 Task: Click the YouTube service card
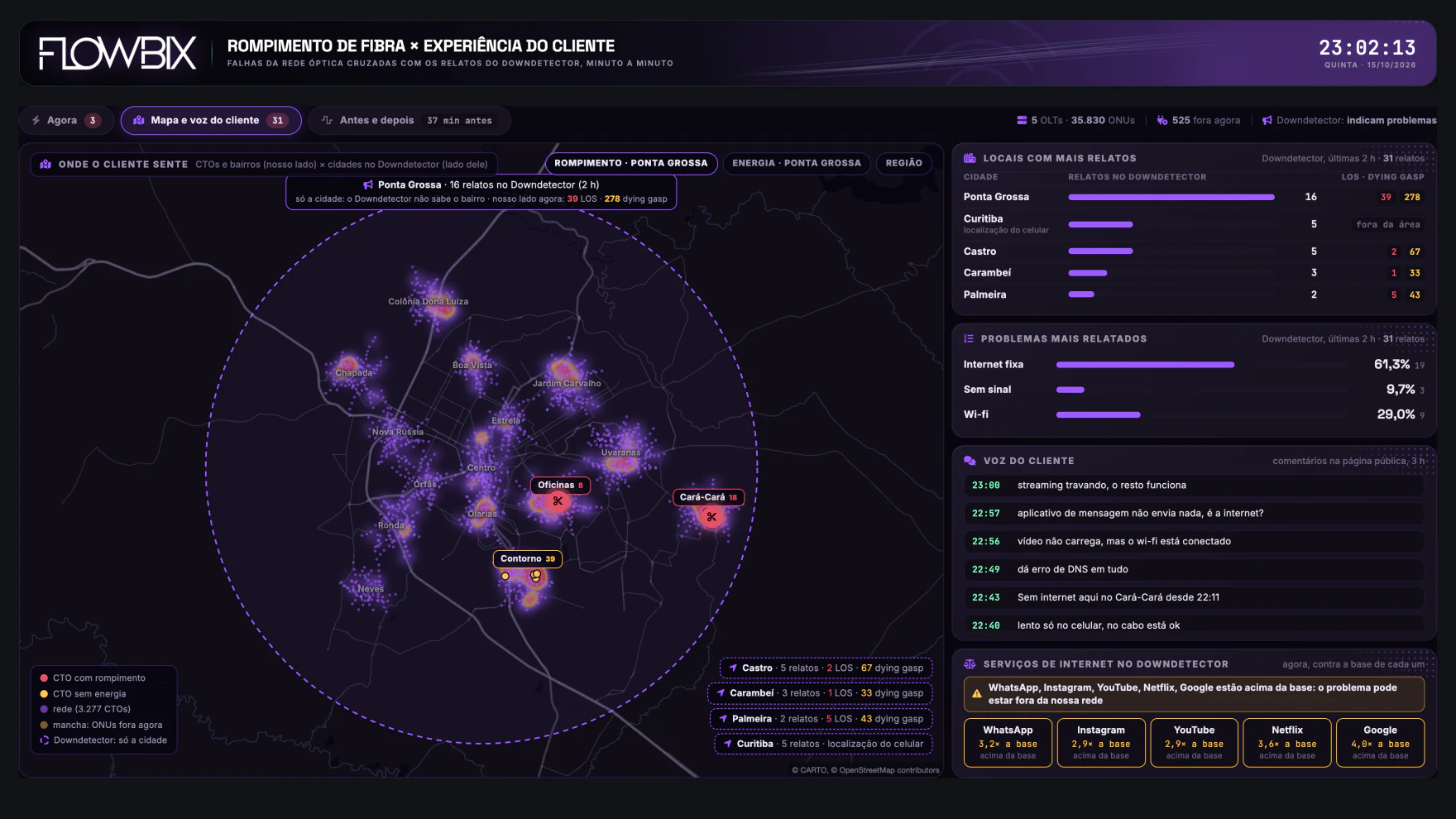pos(1194,743)
